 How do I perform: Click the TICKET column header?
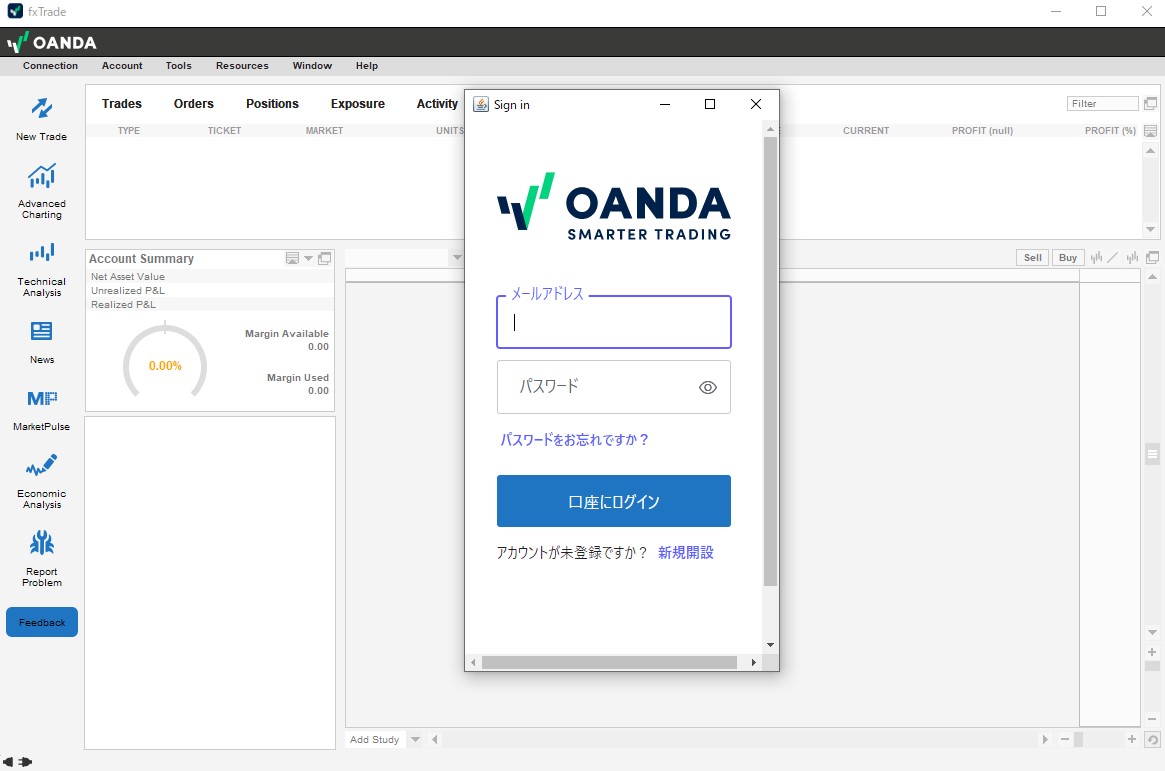224,131
